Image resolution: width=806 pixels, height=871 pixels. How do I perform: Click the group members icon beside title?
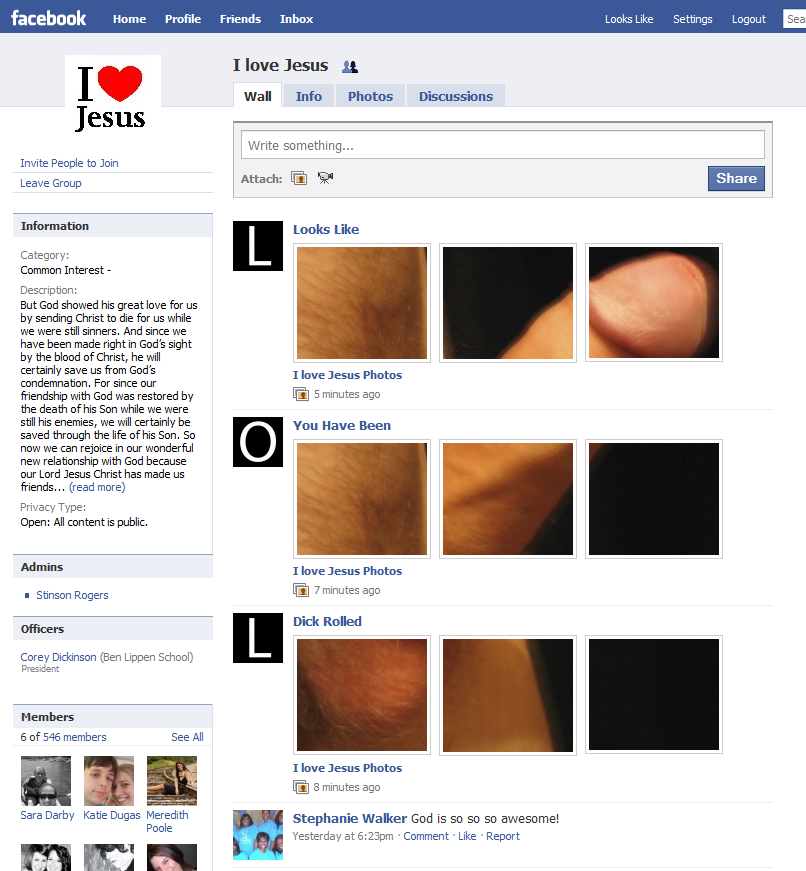pos(350,67)
